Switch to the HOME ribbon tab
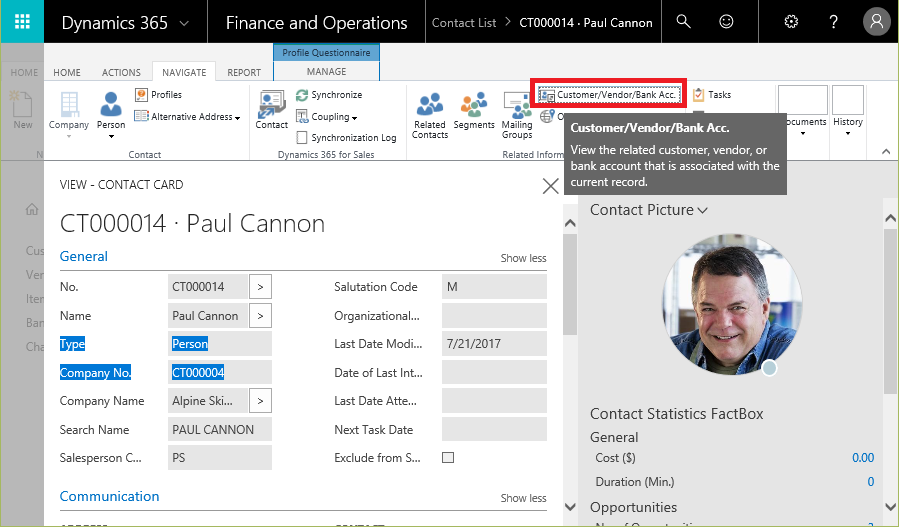899x527 pixels. pos(67,72)
